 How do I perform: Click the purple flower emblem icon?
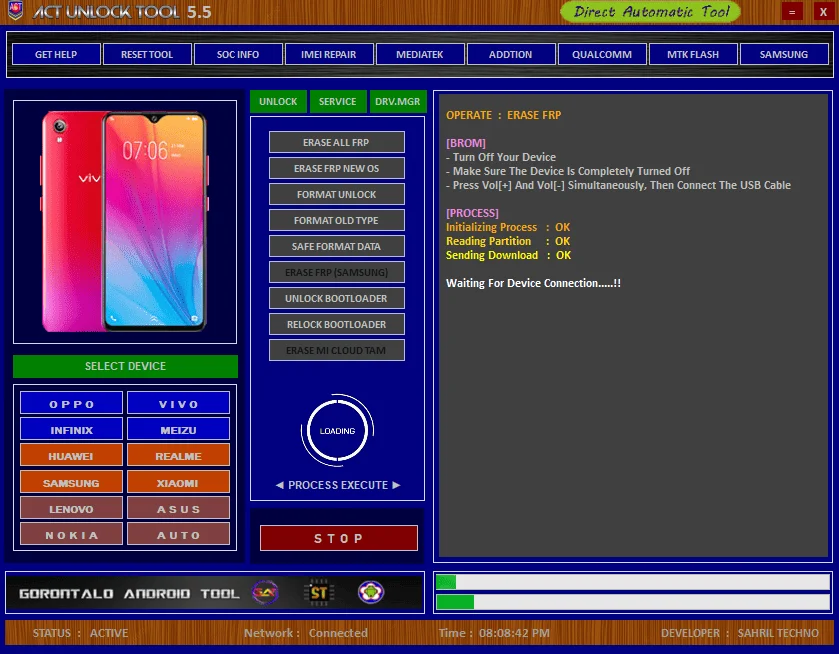pos(370,592)
